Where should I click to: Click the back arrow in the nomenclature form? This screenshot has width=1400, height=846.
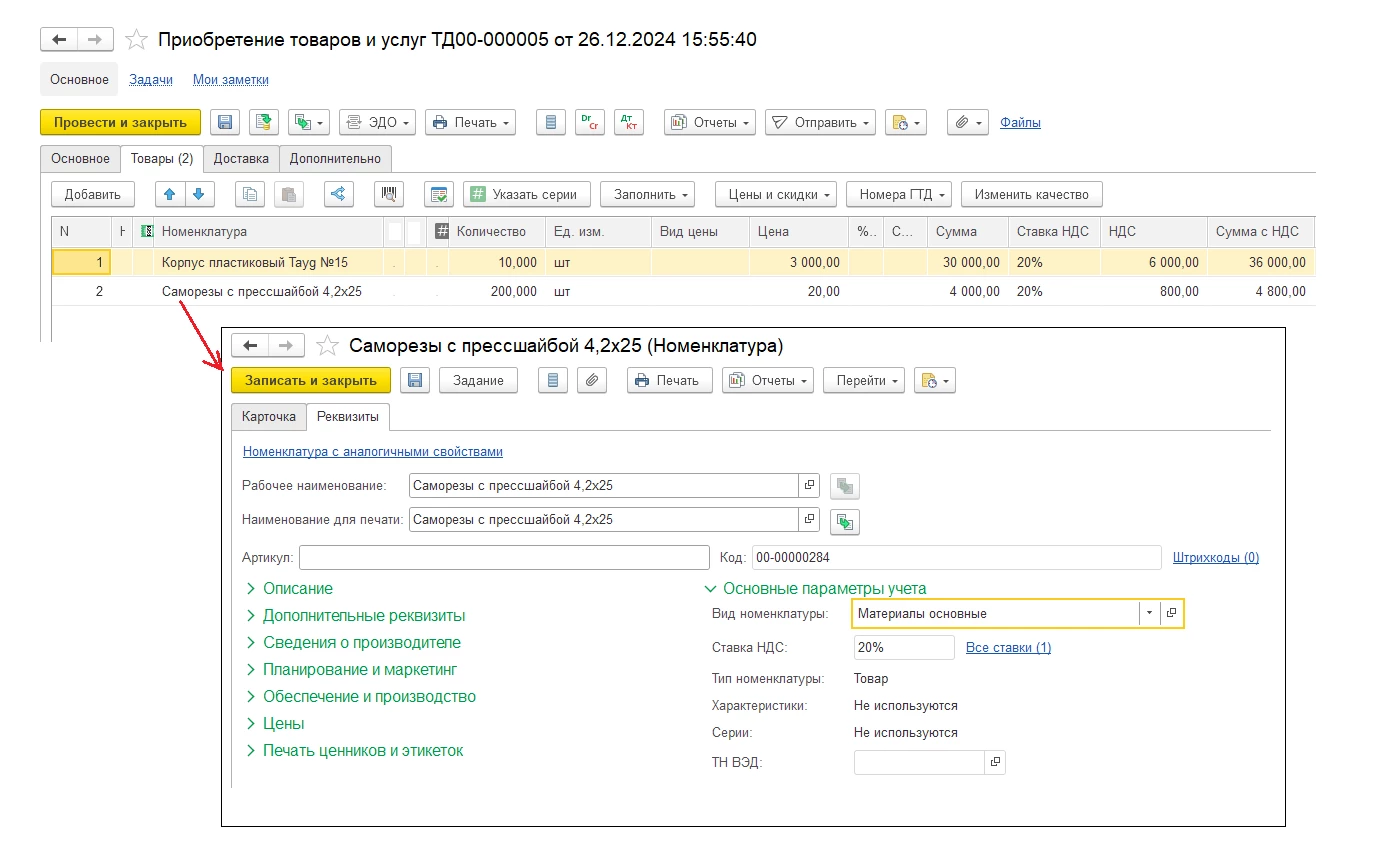click(251, 346)
